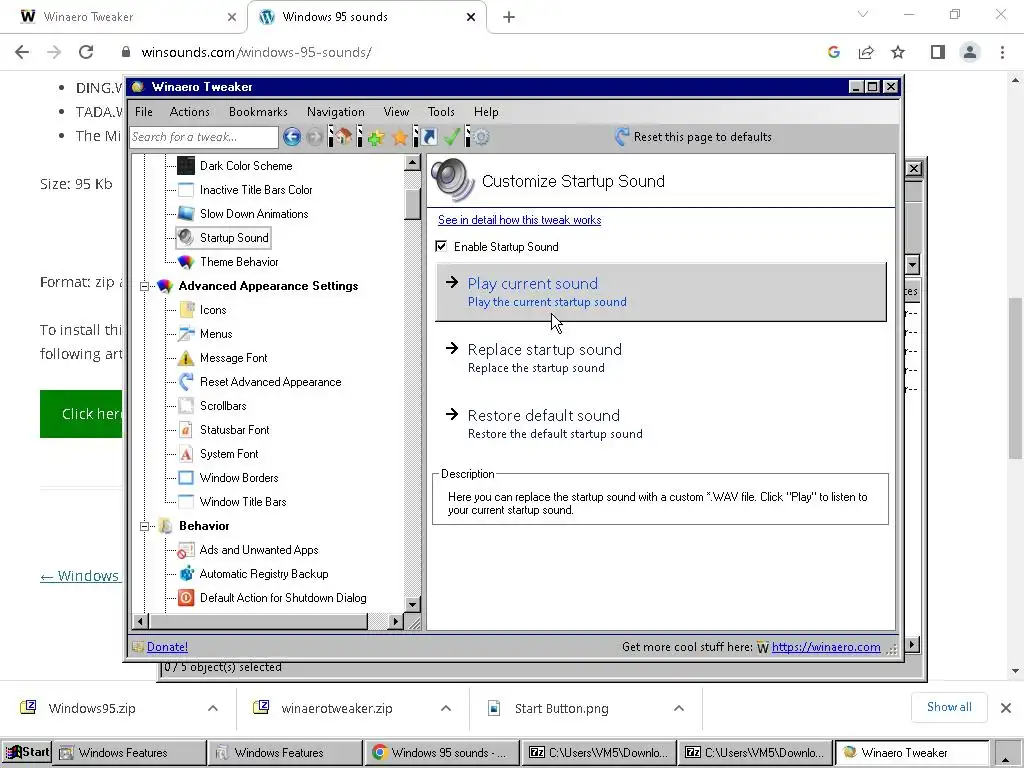Click the blue Back arrow in Winaero Tweaker toolbar
The image size is (1024, 768).
click(292, 137)
